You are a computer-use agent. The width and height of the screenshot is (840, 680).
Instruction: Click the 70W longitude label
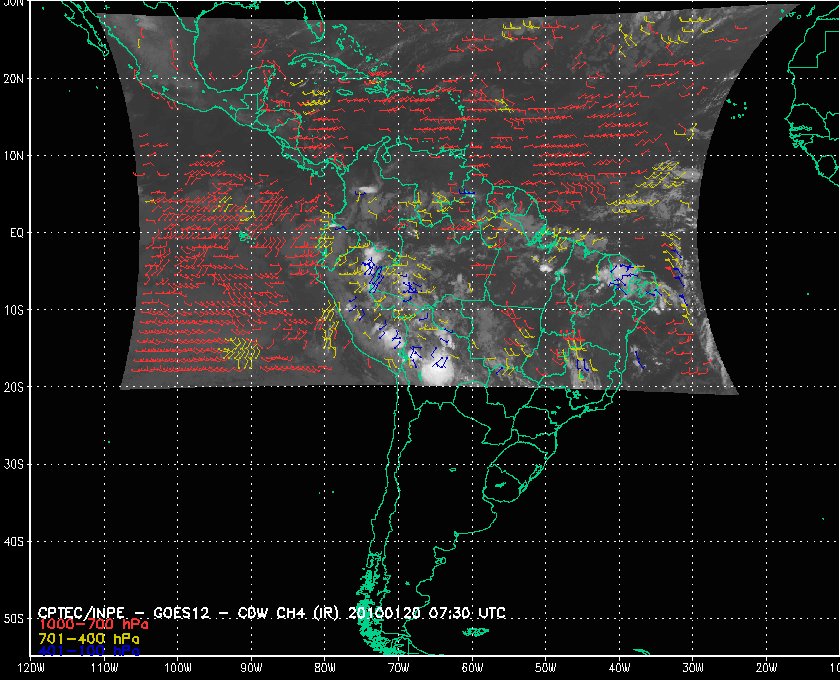click(x=399, y=668)
